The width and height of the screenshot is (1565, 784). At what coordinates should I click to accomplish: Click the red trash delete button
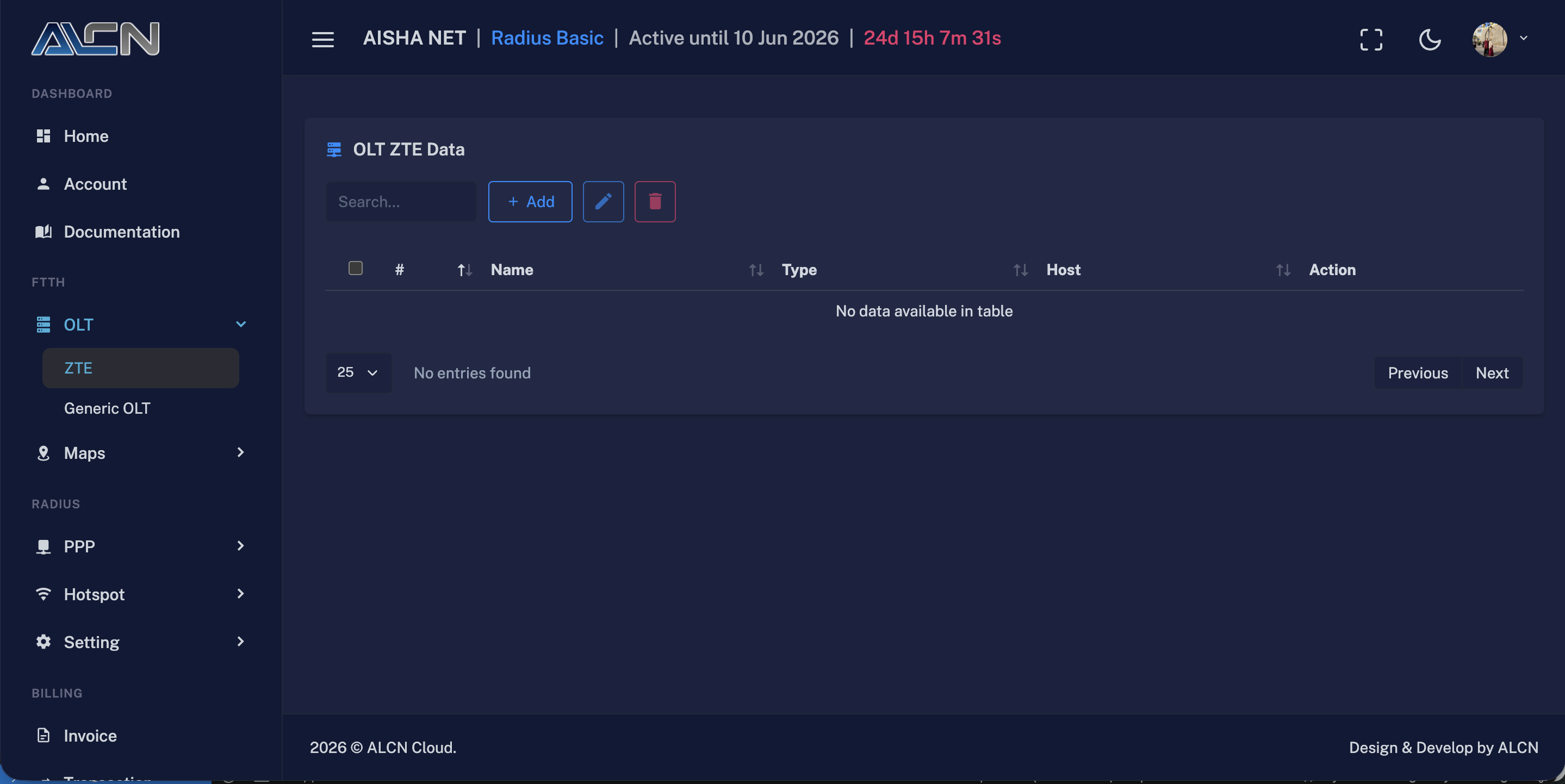(x=655, y=202)
